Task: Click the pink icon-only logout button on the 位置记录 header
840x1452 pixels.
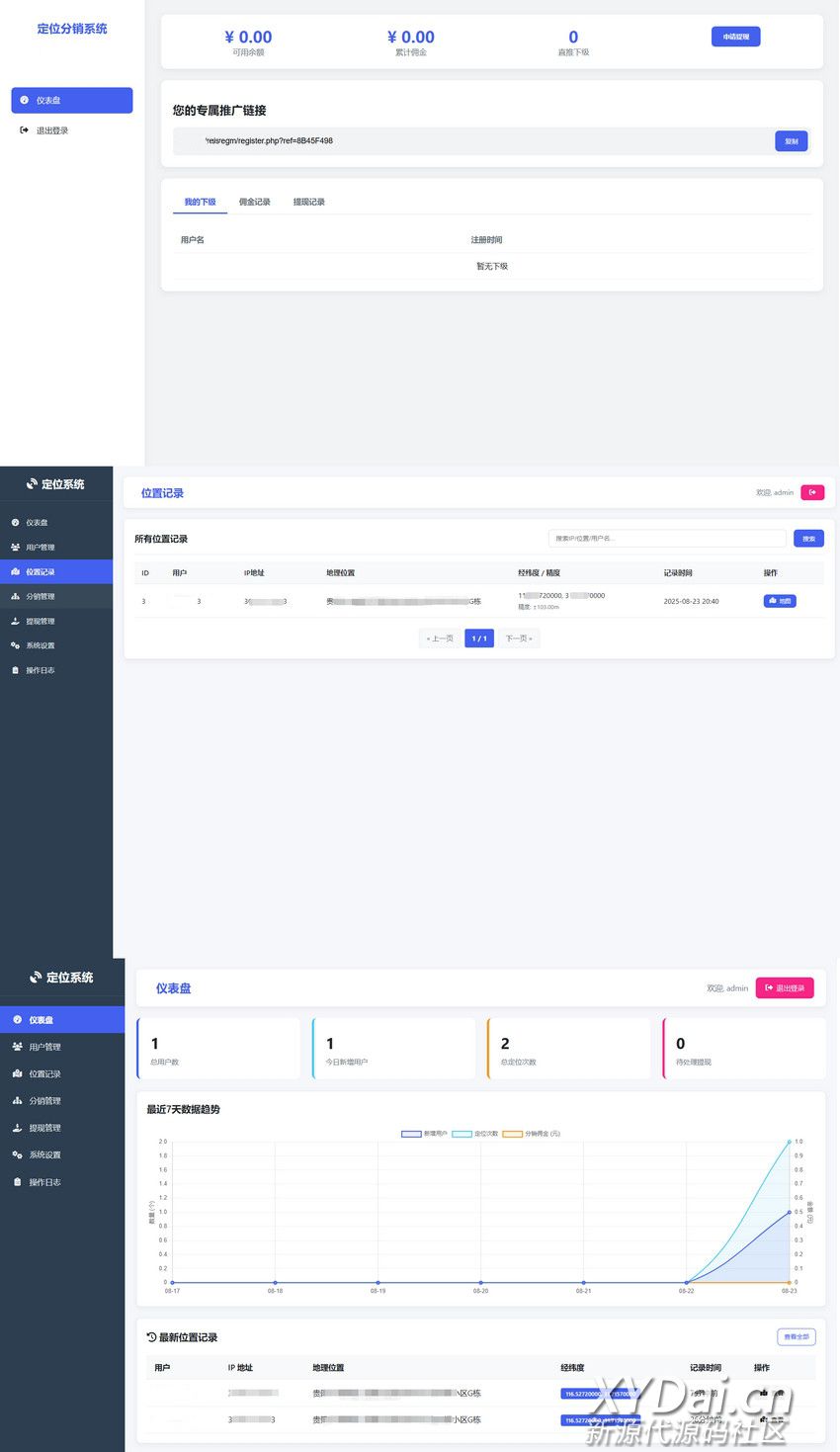Action: click(x=812, y=492)
